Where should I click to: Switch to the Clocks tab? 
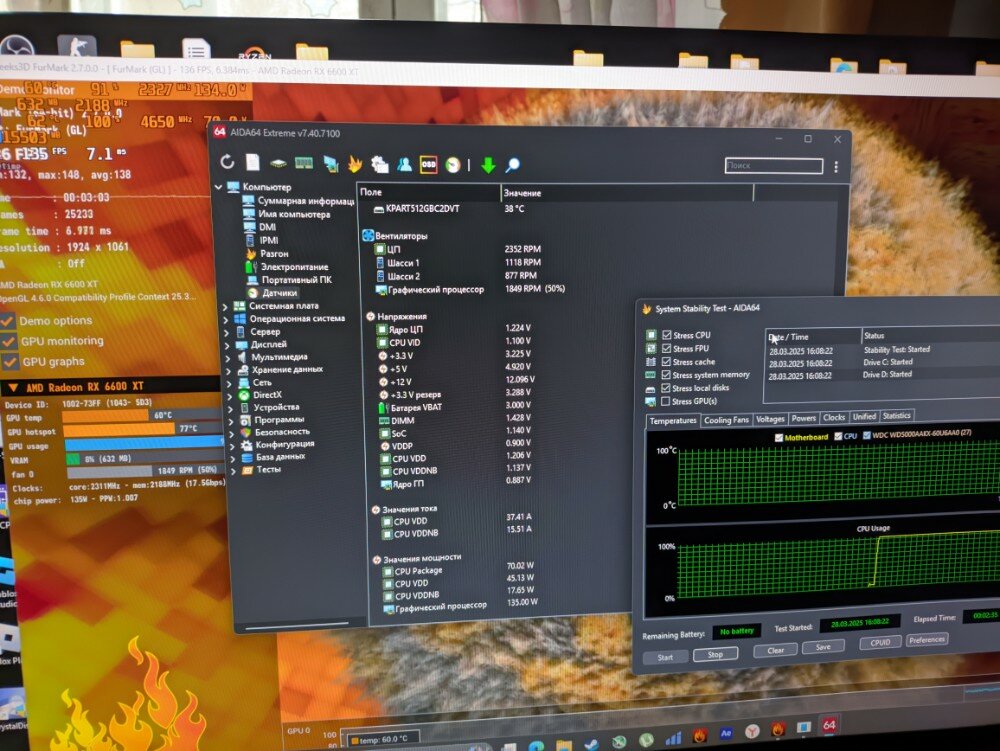click(834, 417)
